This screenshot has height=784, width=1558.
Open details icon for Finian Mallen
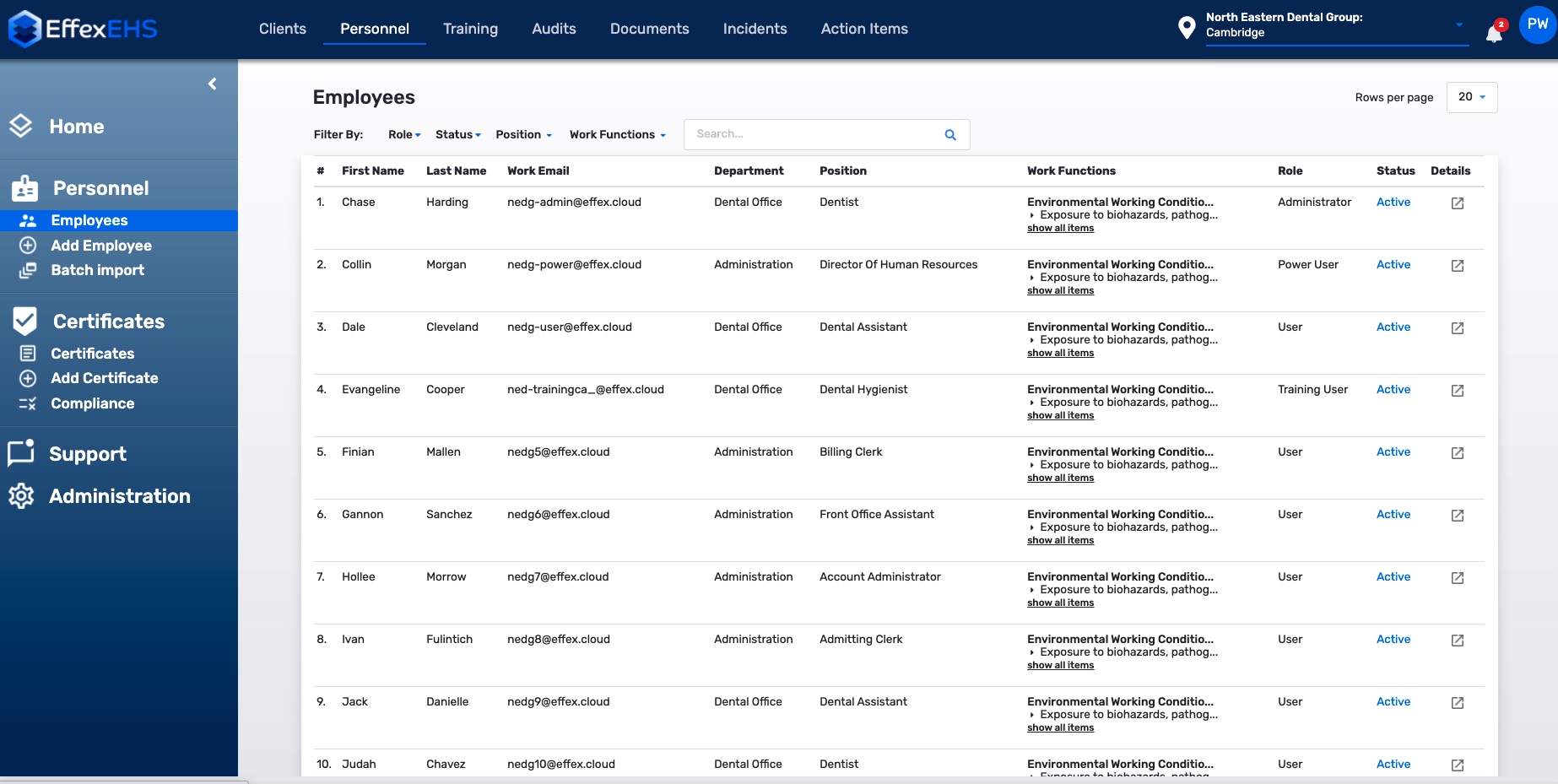(1457, 453)
